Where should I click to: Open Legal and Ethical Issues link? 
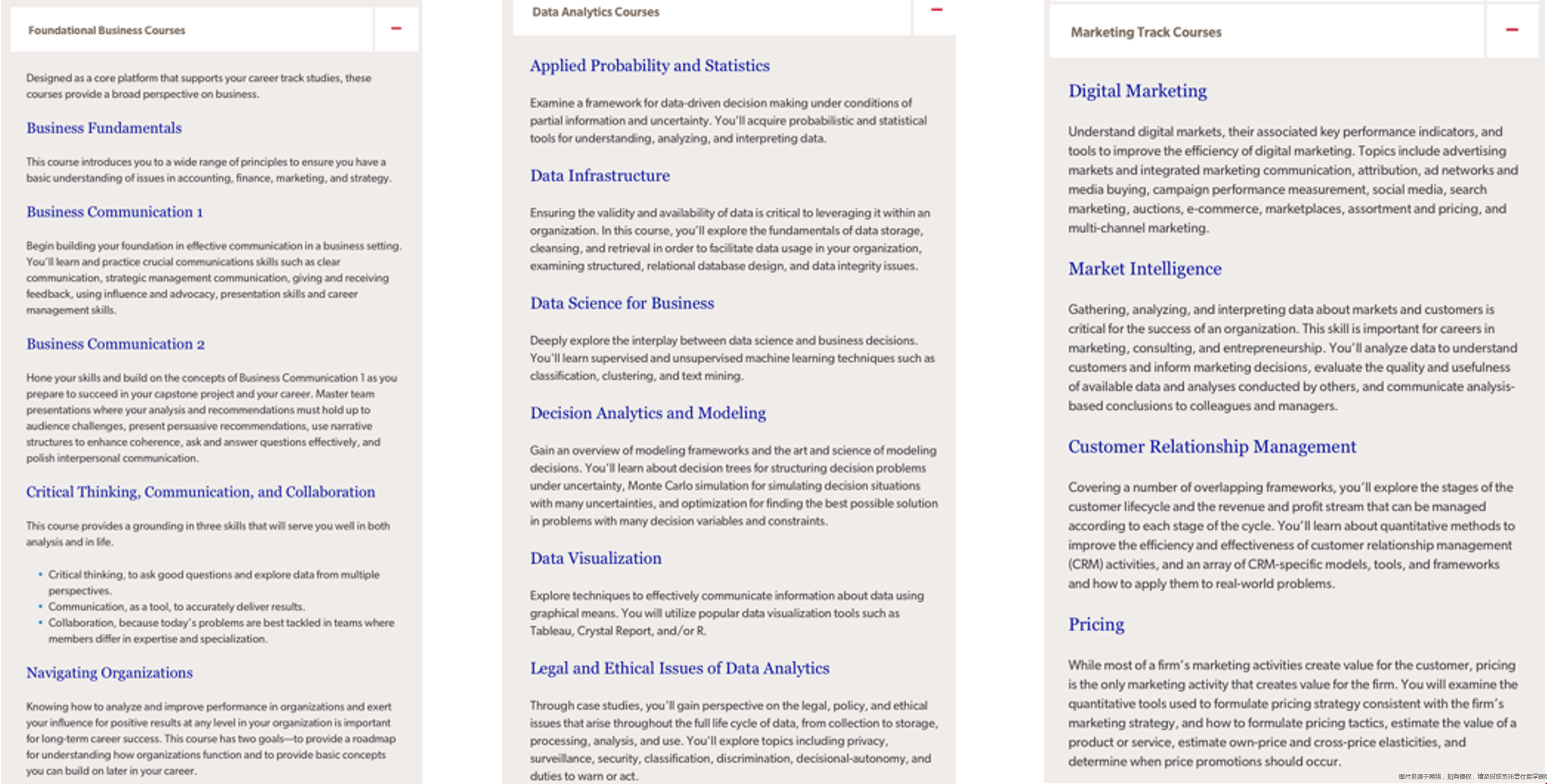(679, 668)
